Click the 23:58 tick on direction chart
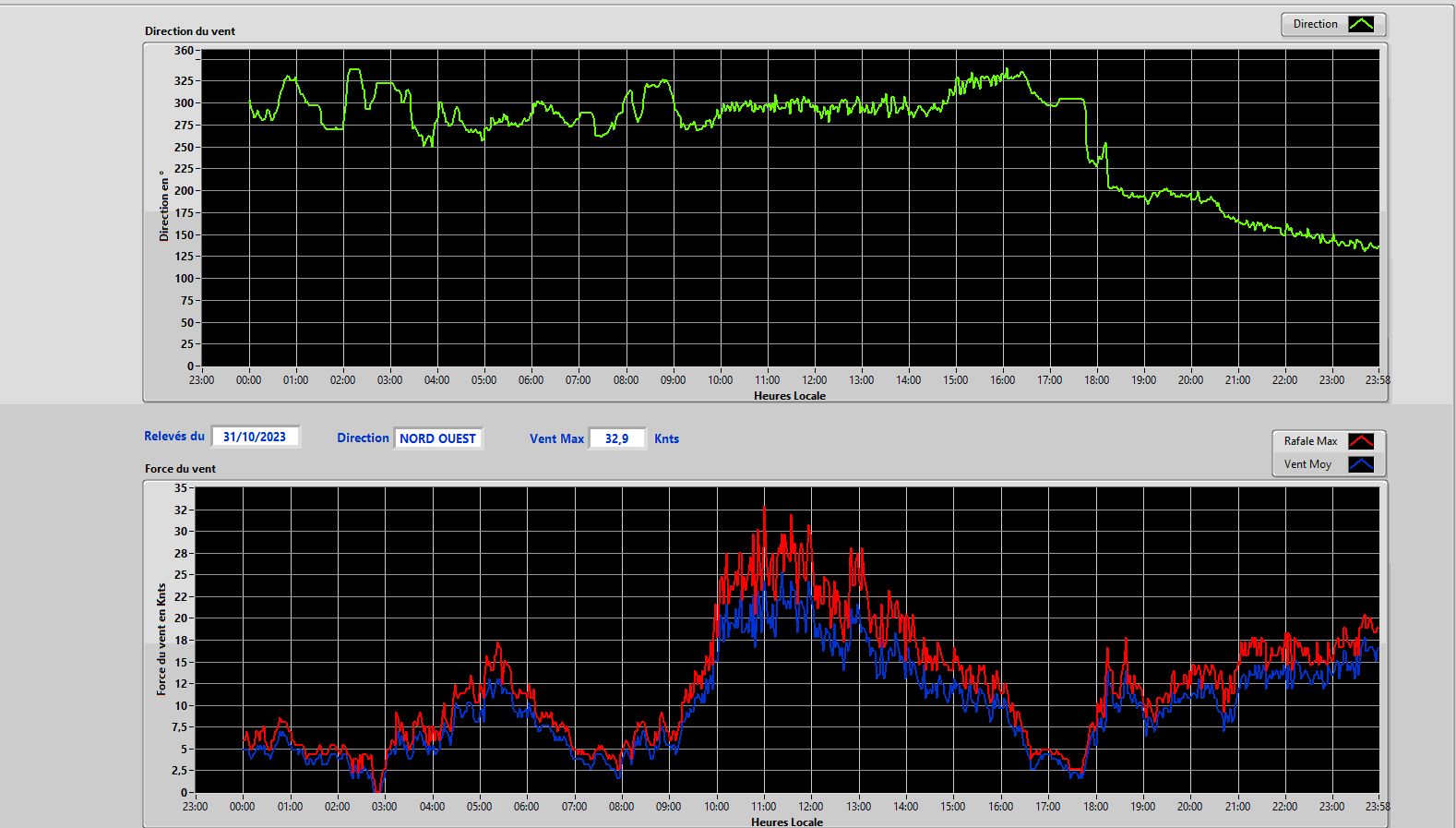 (x=1377, y=379)
